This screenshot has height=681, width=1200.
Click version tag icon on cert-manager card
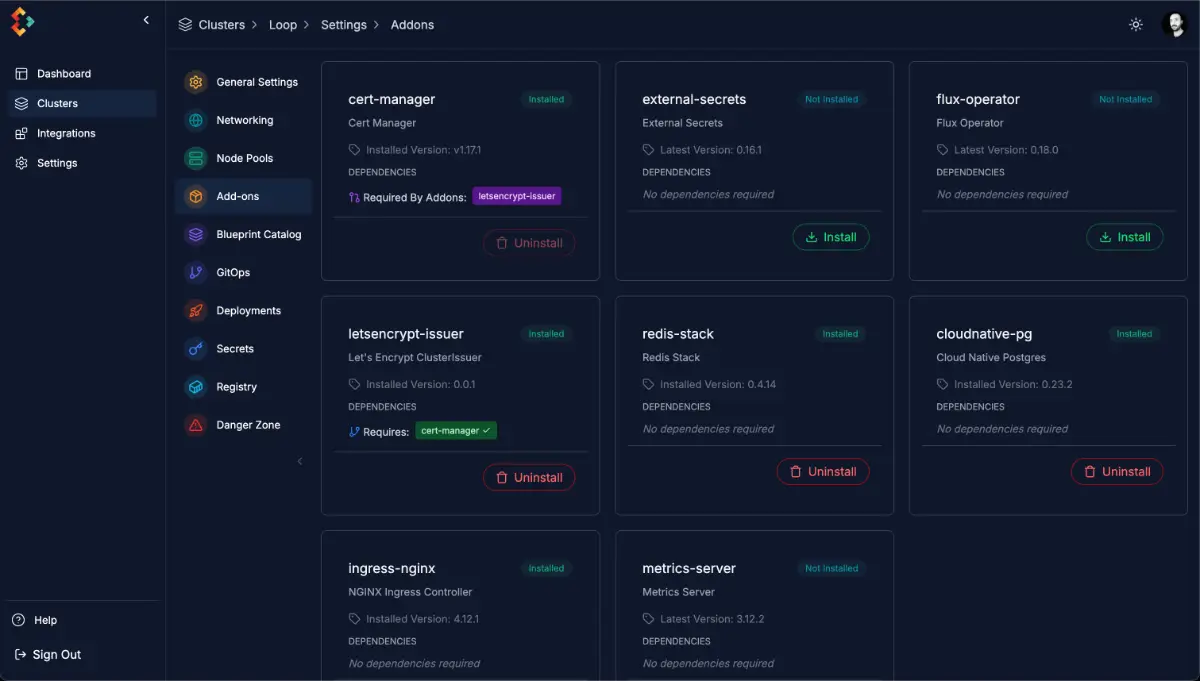coord(354,150)
